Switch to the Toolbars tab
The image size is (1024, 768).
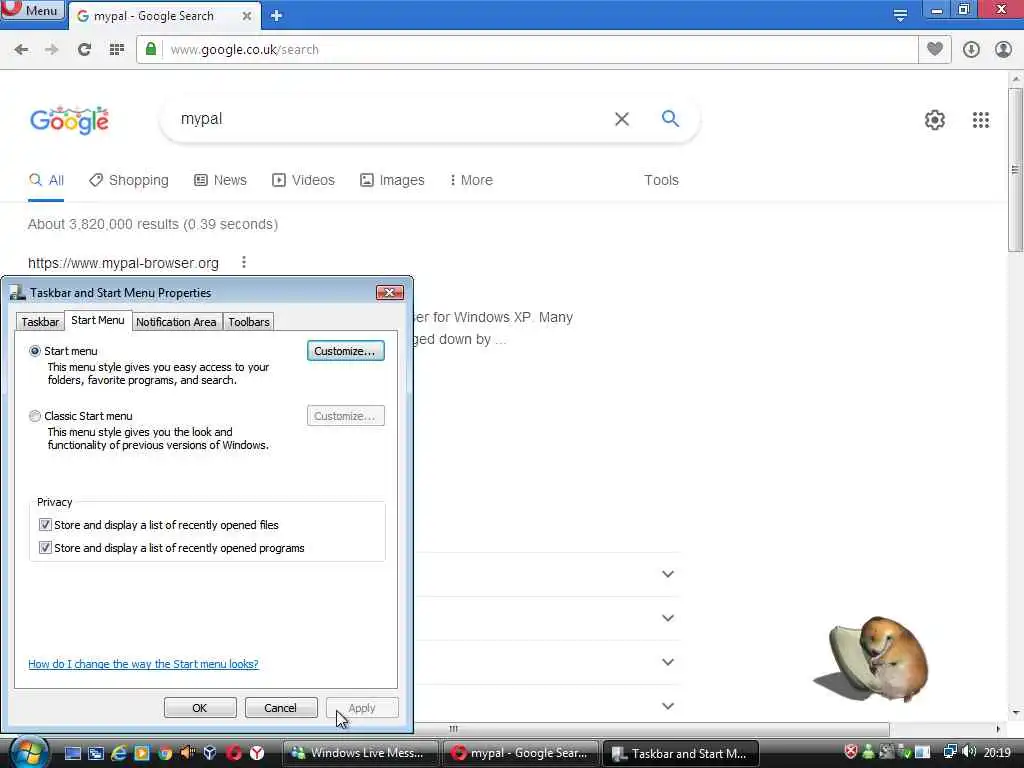pyautogui.click(x=249, y=322)
